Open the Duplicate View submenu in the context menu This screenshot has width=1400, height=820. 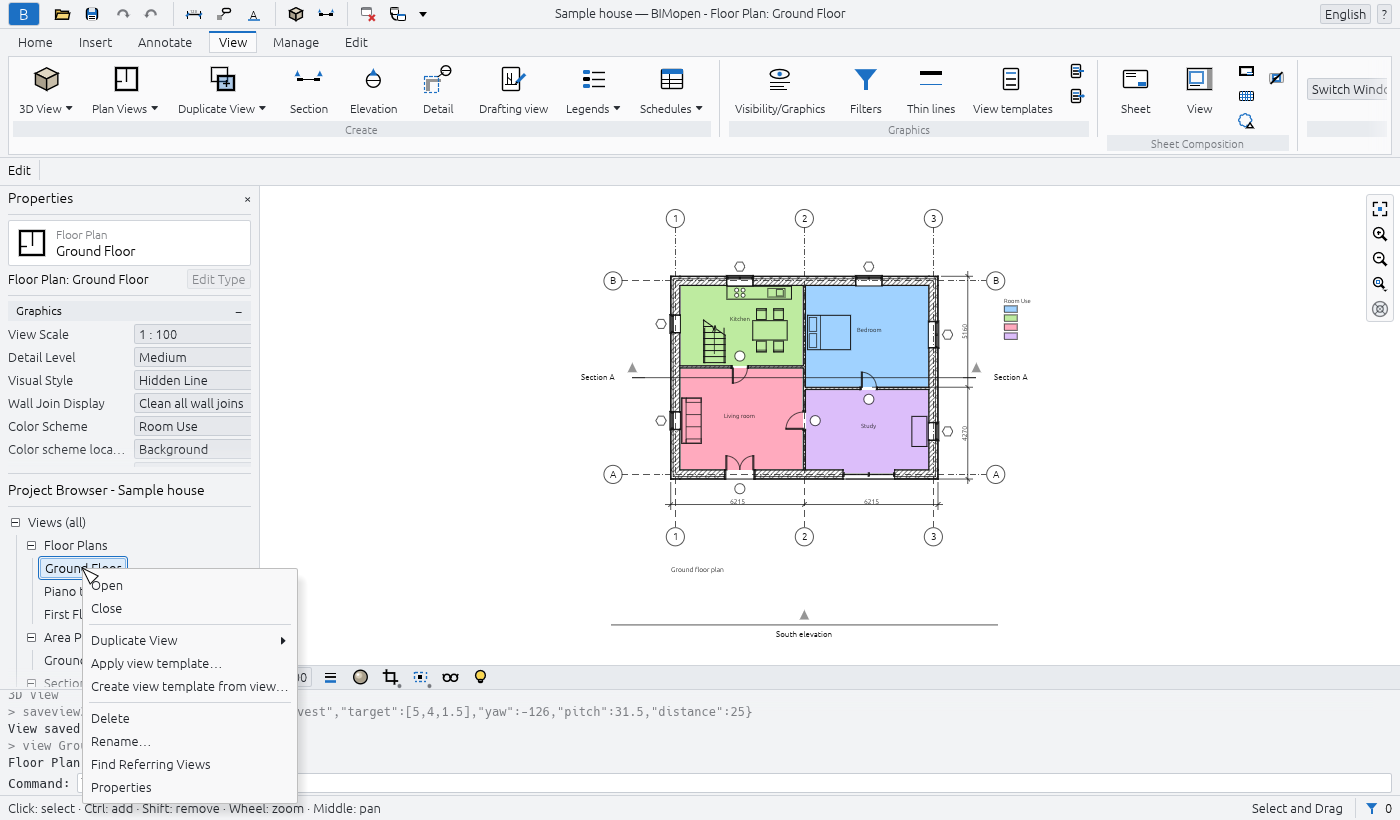190,640
